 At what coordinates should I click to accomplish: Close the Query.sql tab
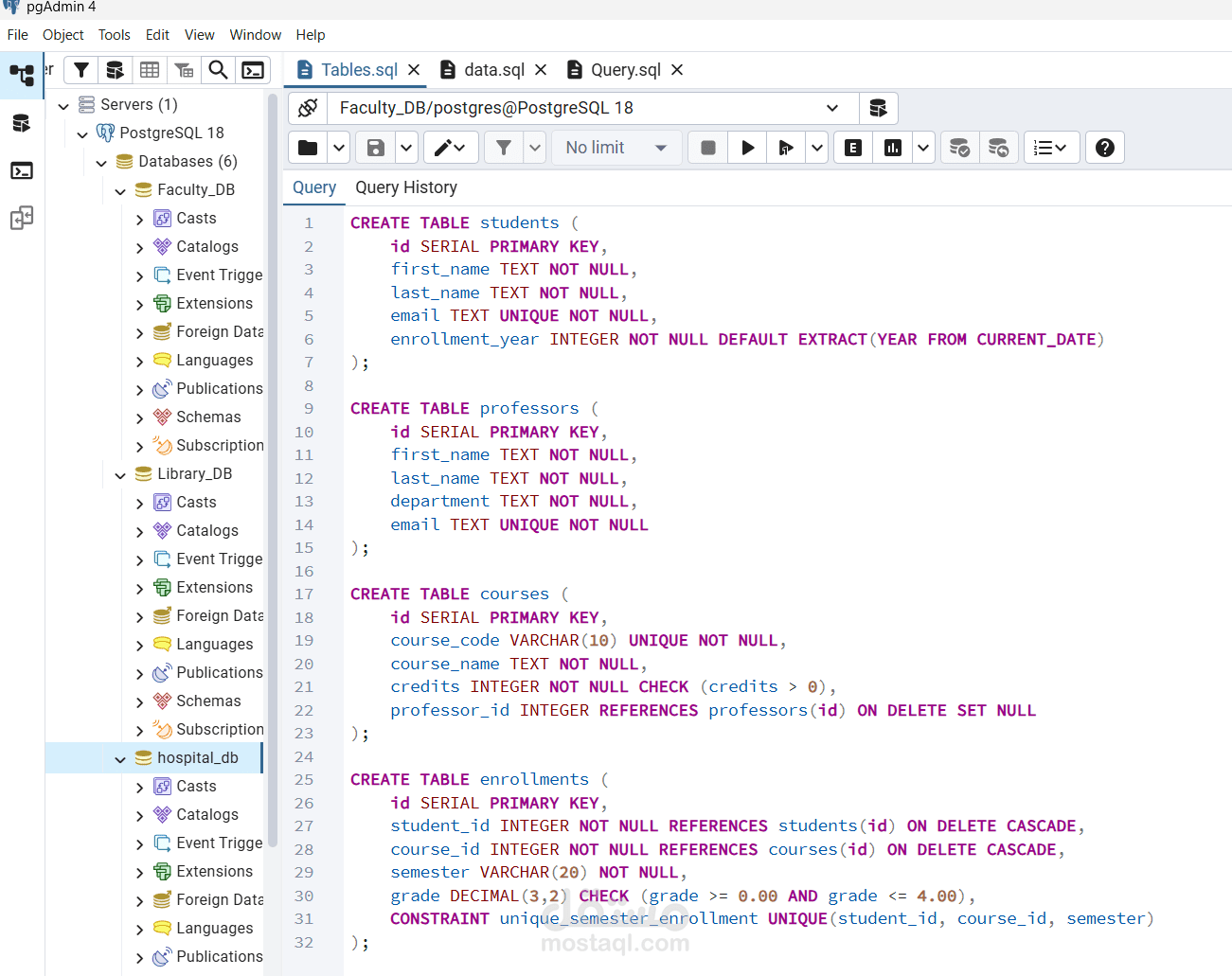[677, 70]
